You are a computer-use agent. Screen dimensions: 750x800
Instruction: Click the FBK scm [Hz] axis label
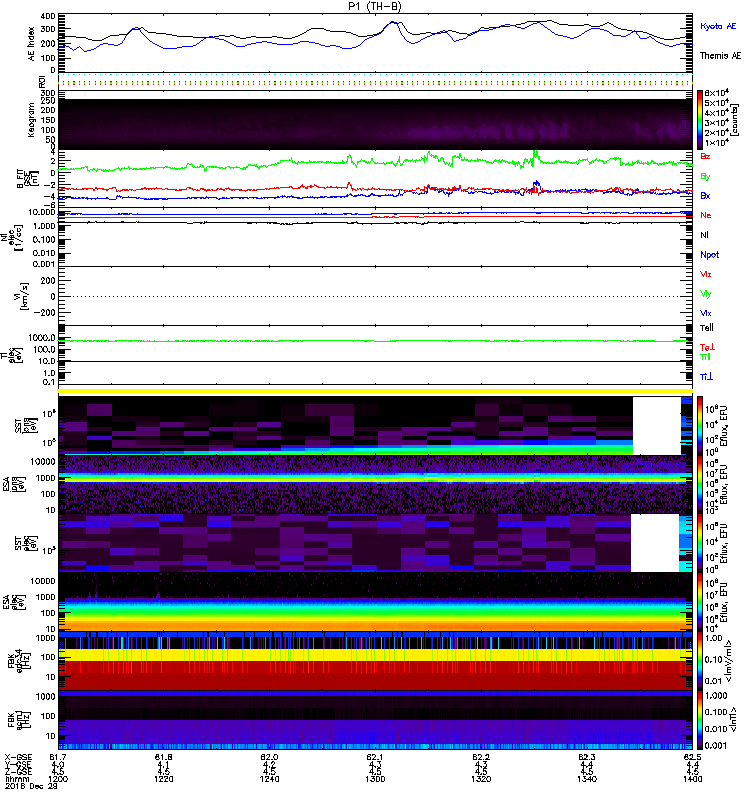pyautogui.click(x=18, y=719)
